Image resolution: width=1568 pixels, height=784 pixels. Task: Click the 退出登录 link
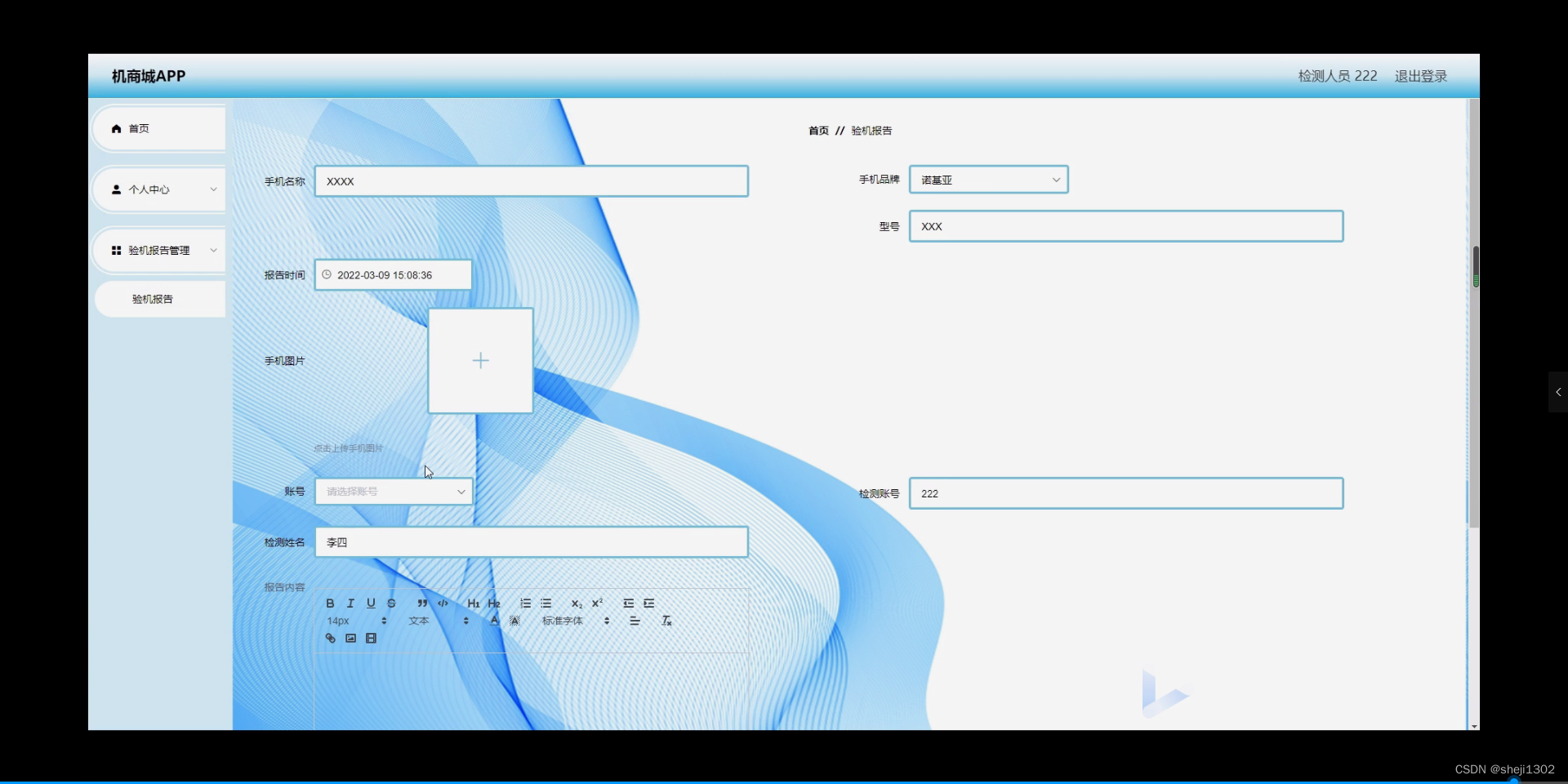(1420, 75)
